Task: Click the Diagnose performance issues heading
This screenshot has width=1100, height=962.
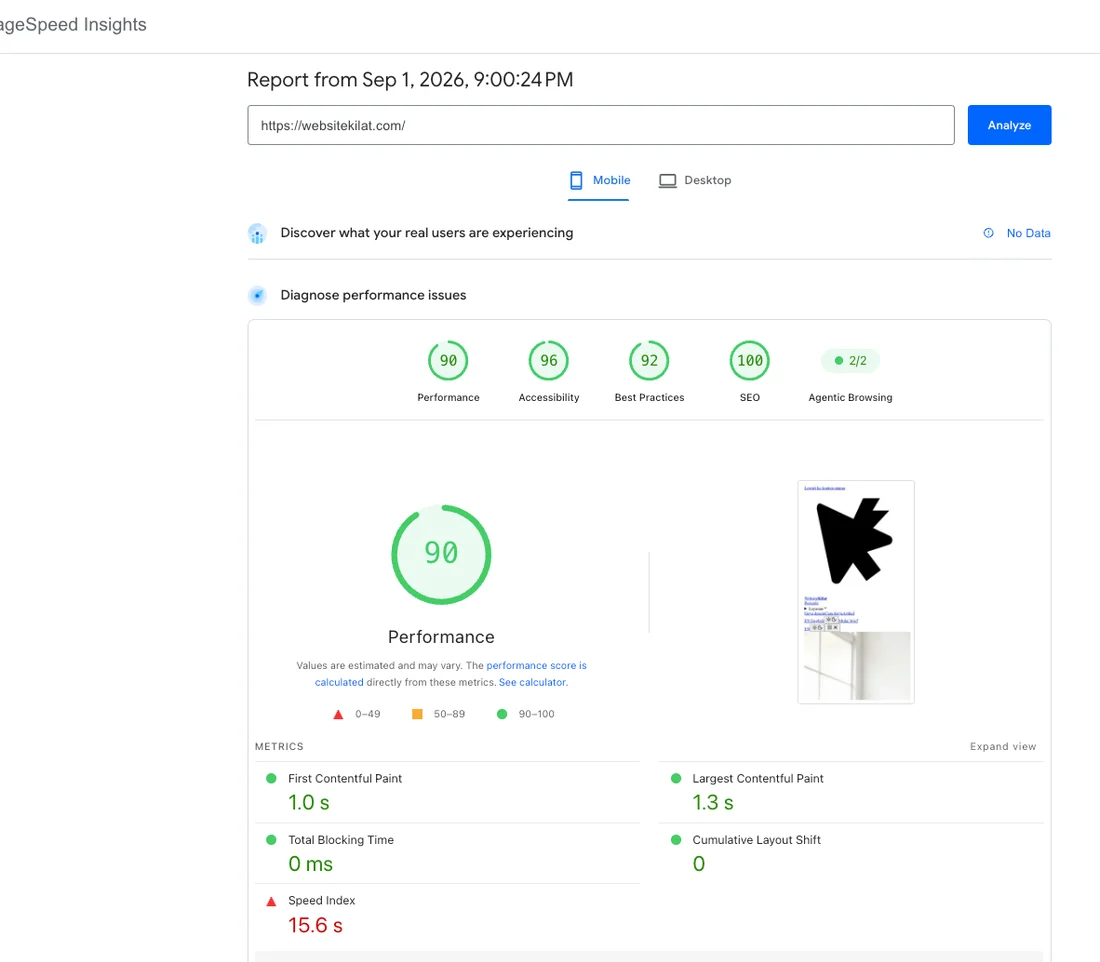Action: click(x=373, y=295)
